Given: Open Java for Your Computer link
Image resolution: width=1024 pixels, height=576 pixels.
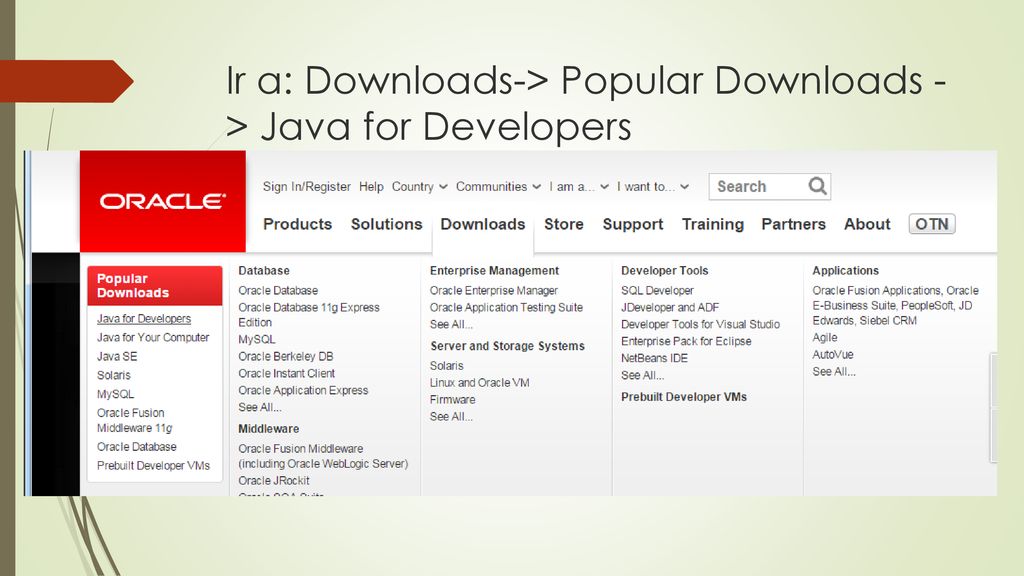Looking at the screenshot, I should coord(153,338).
